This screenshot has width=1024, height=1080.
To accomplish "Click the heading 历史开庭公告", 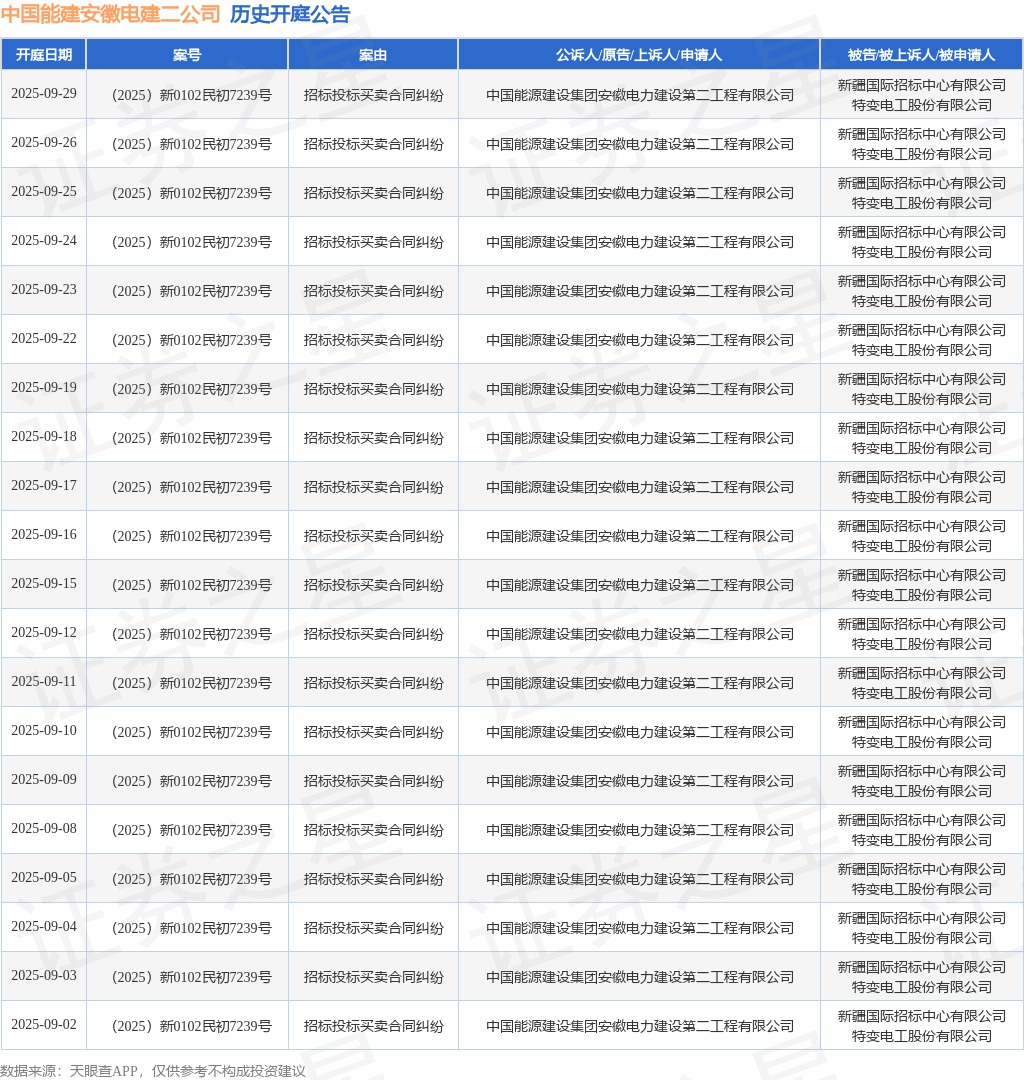I will tap(290, 14).
